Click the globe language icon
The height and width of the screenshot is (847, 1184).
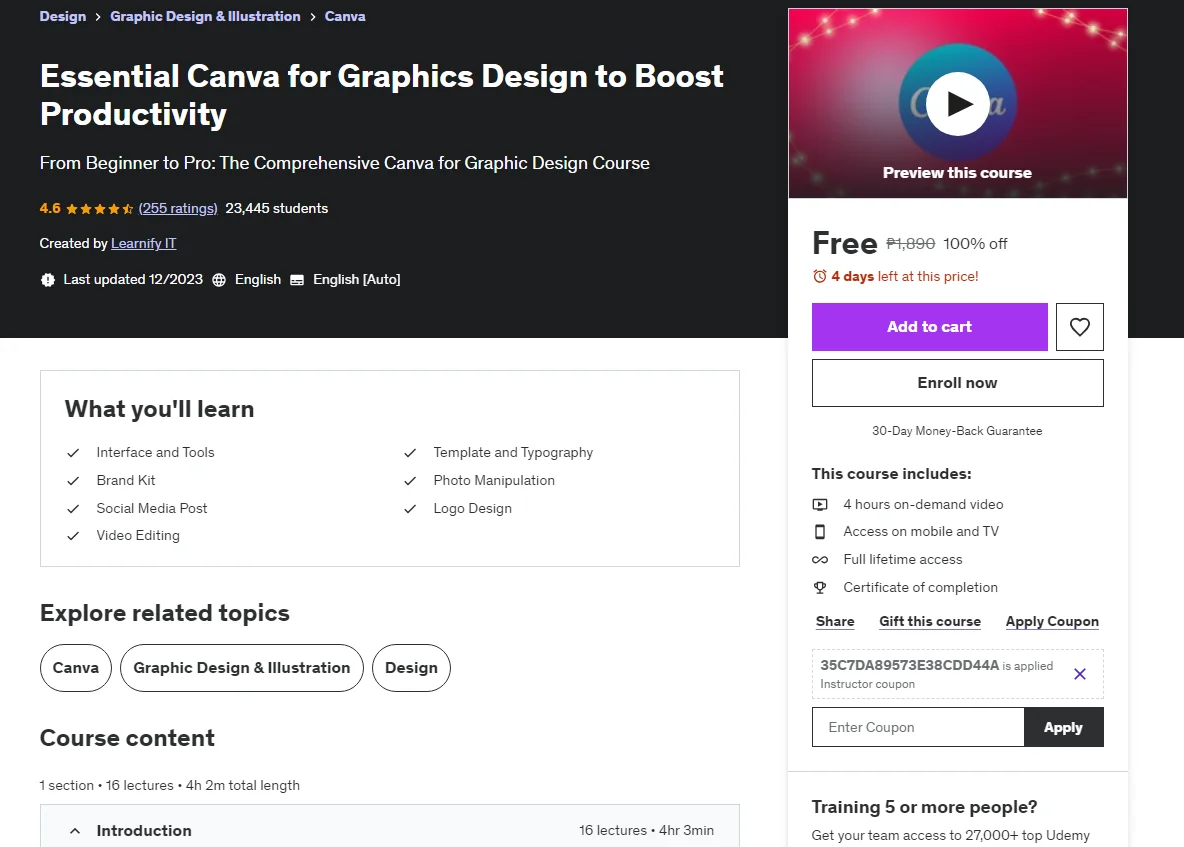(x=219, y=280)
